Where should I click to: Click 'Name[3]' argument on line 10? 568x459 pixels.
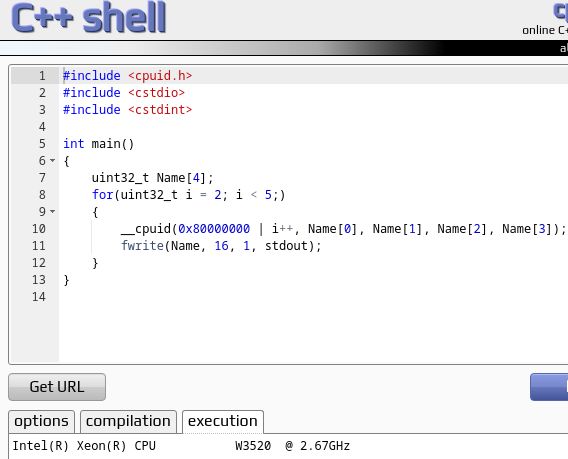pos(527,229)
